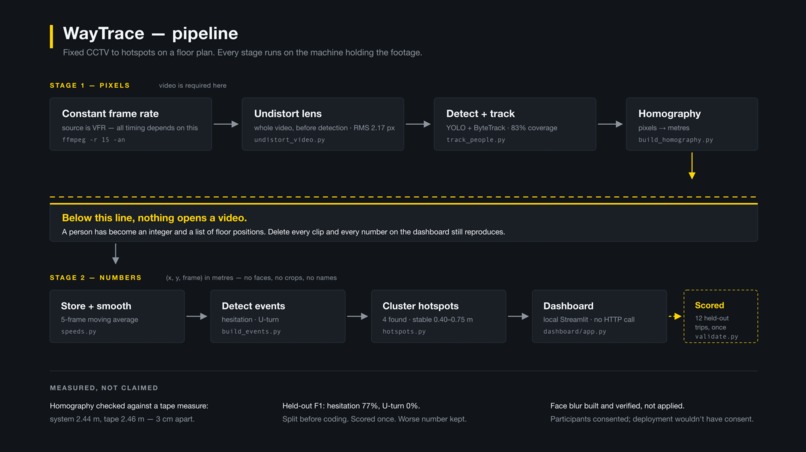The width and height of the screenshot is (806, 452).
Task: Click the 'build_homography.py' filename
Action: [x=675, y=139]
